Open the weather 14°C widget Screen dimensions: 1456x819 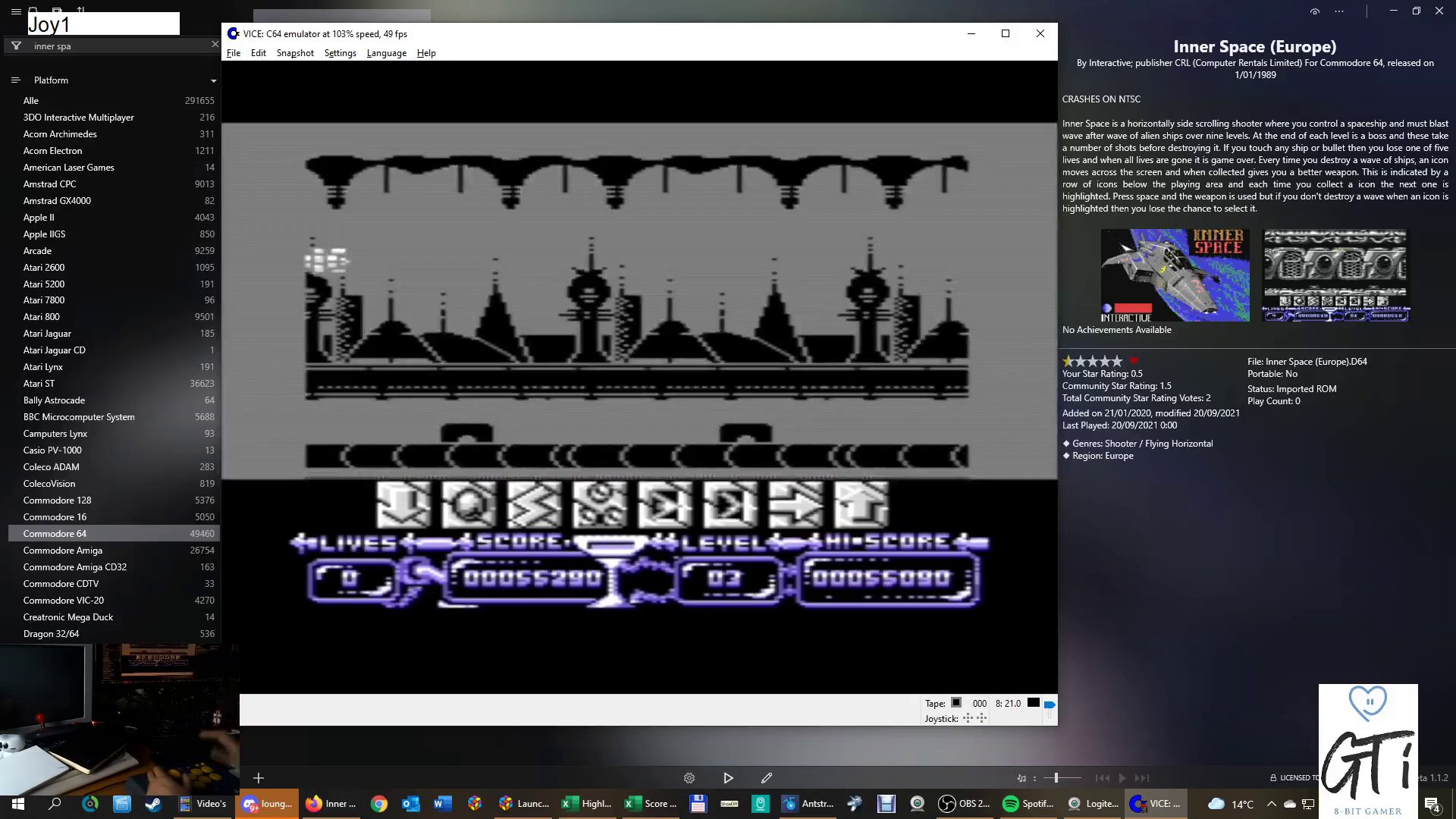pyautogui.click(x=1231, y=804)
